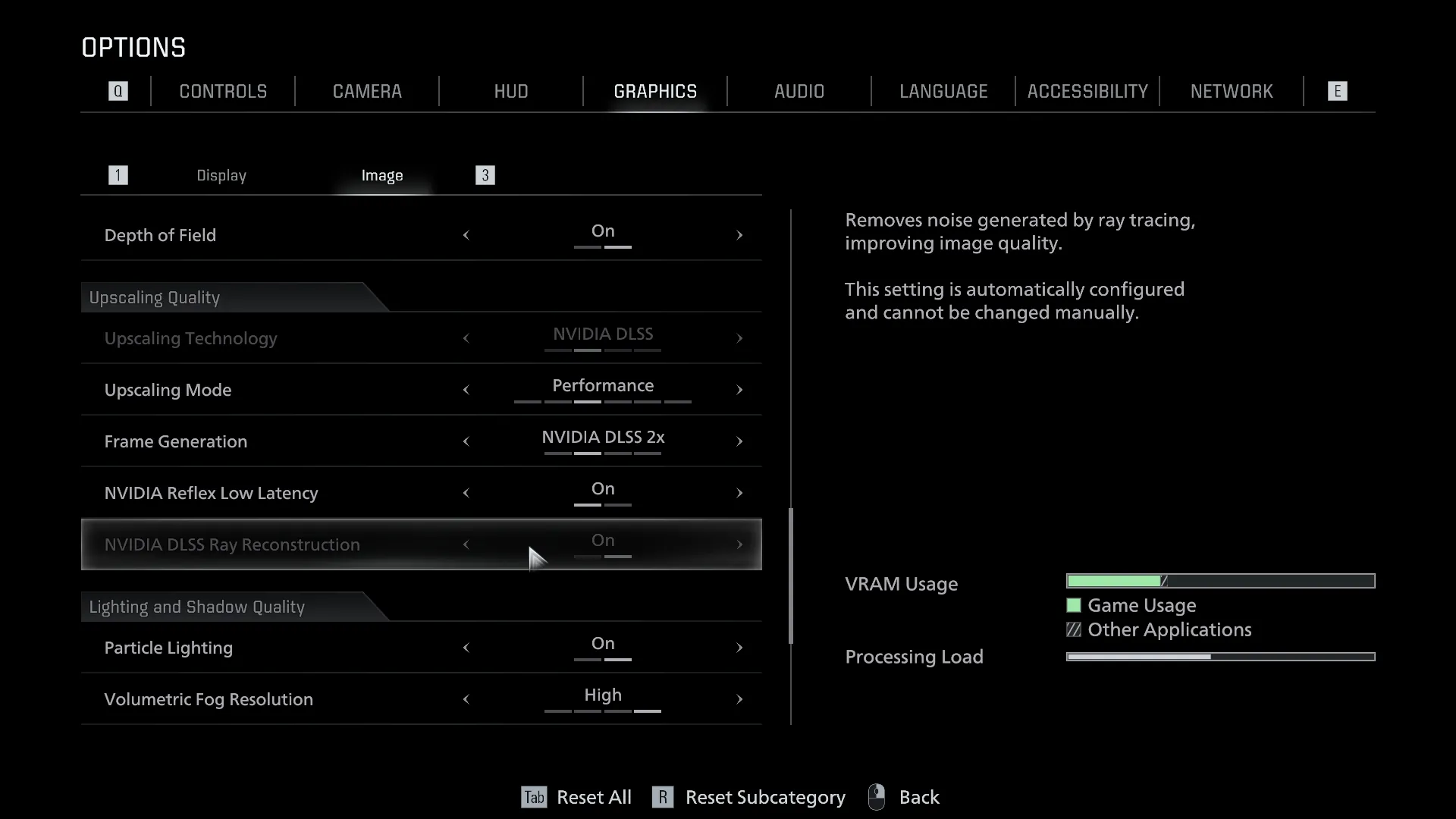Click the left arrow for Depth of Field

[466, 235]
